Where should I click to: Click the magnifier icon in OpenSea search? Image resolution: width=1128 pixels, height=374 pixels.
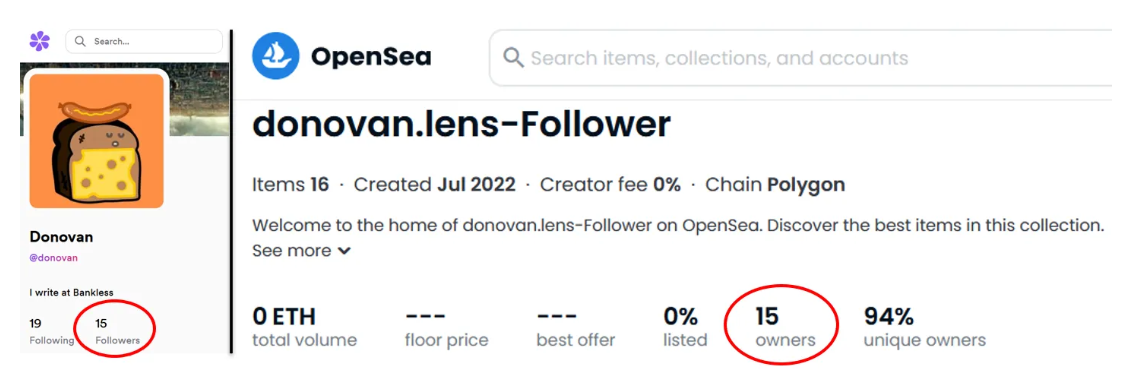point(513,58)
